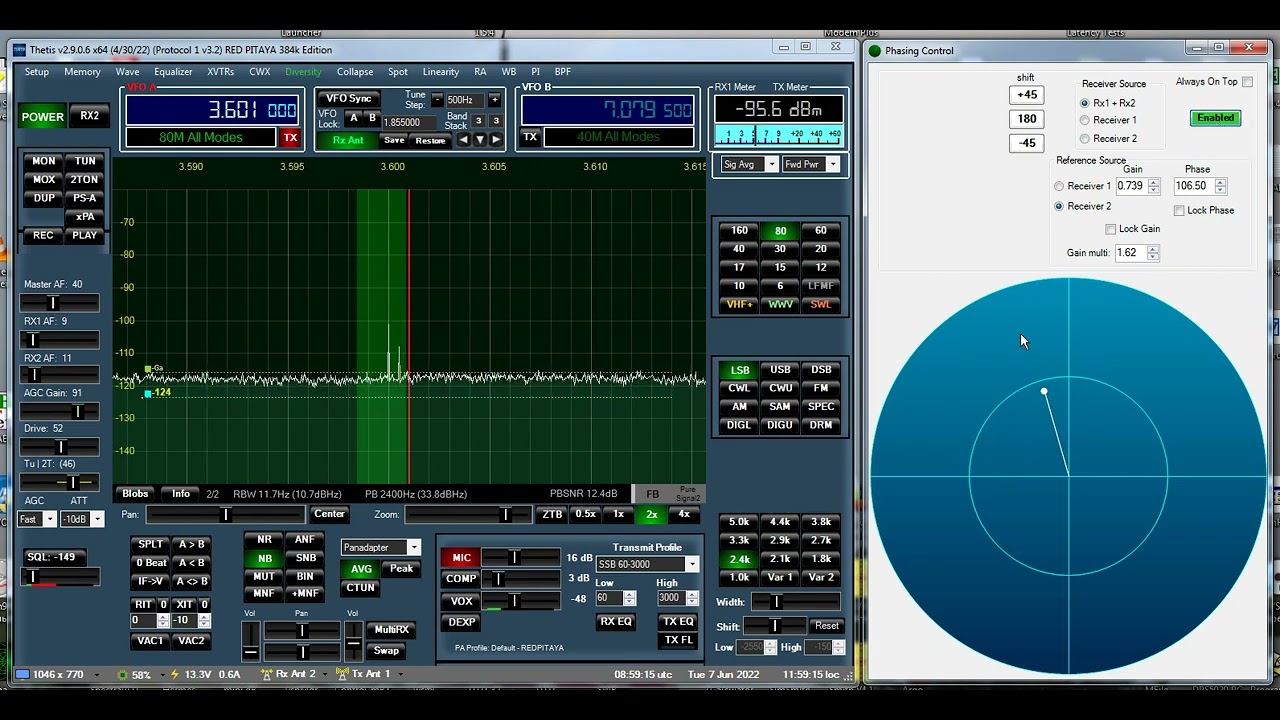Viewport: 1280px width, 720px height.
Task: Click the Thetis title bar app icon
Action: pos(19,50)
